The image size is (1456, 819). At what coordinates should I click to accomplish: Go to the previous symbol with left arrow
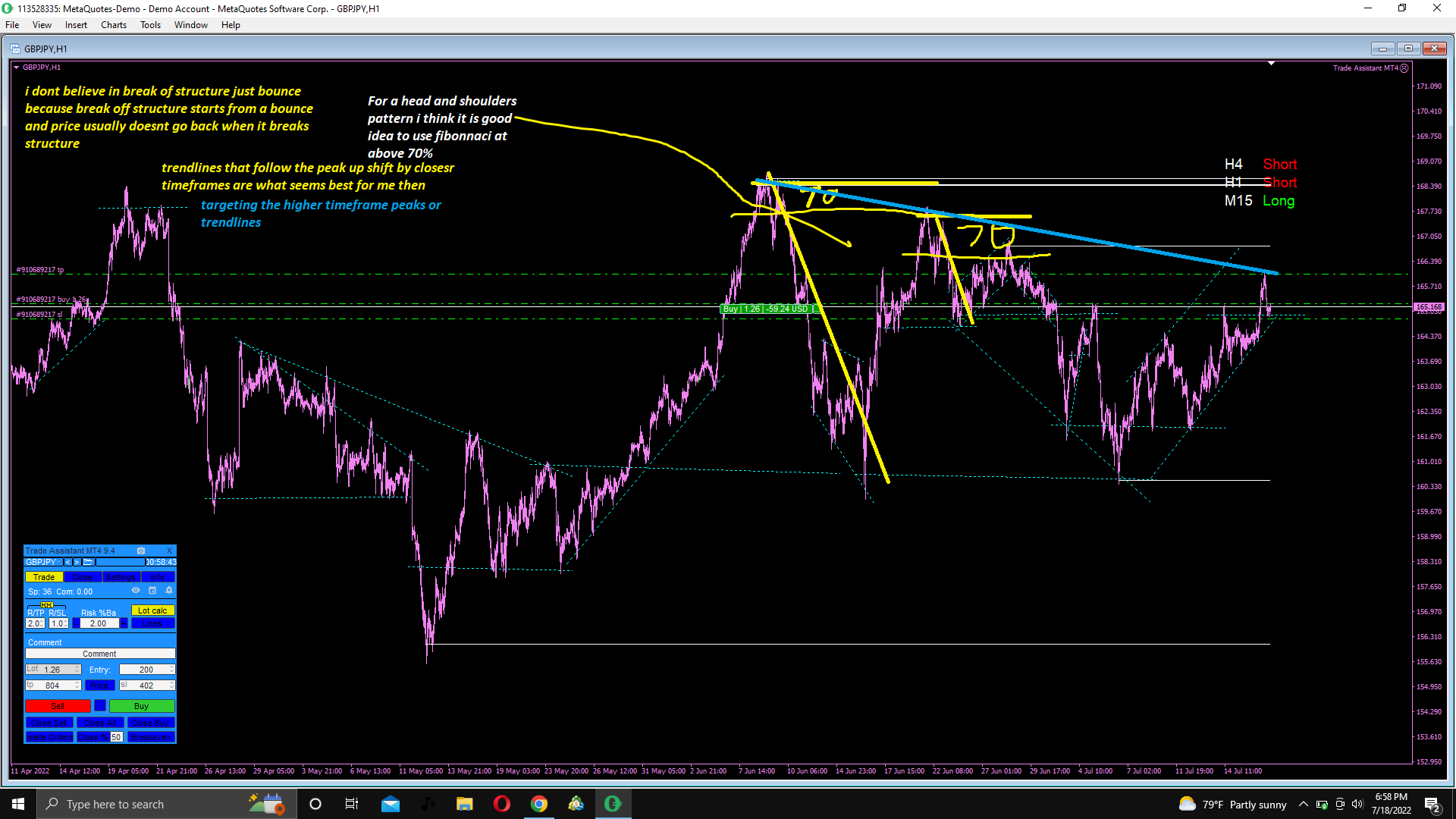(67, 562)
